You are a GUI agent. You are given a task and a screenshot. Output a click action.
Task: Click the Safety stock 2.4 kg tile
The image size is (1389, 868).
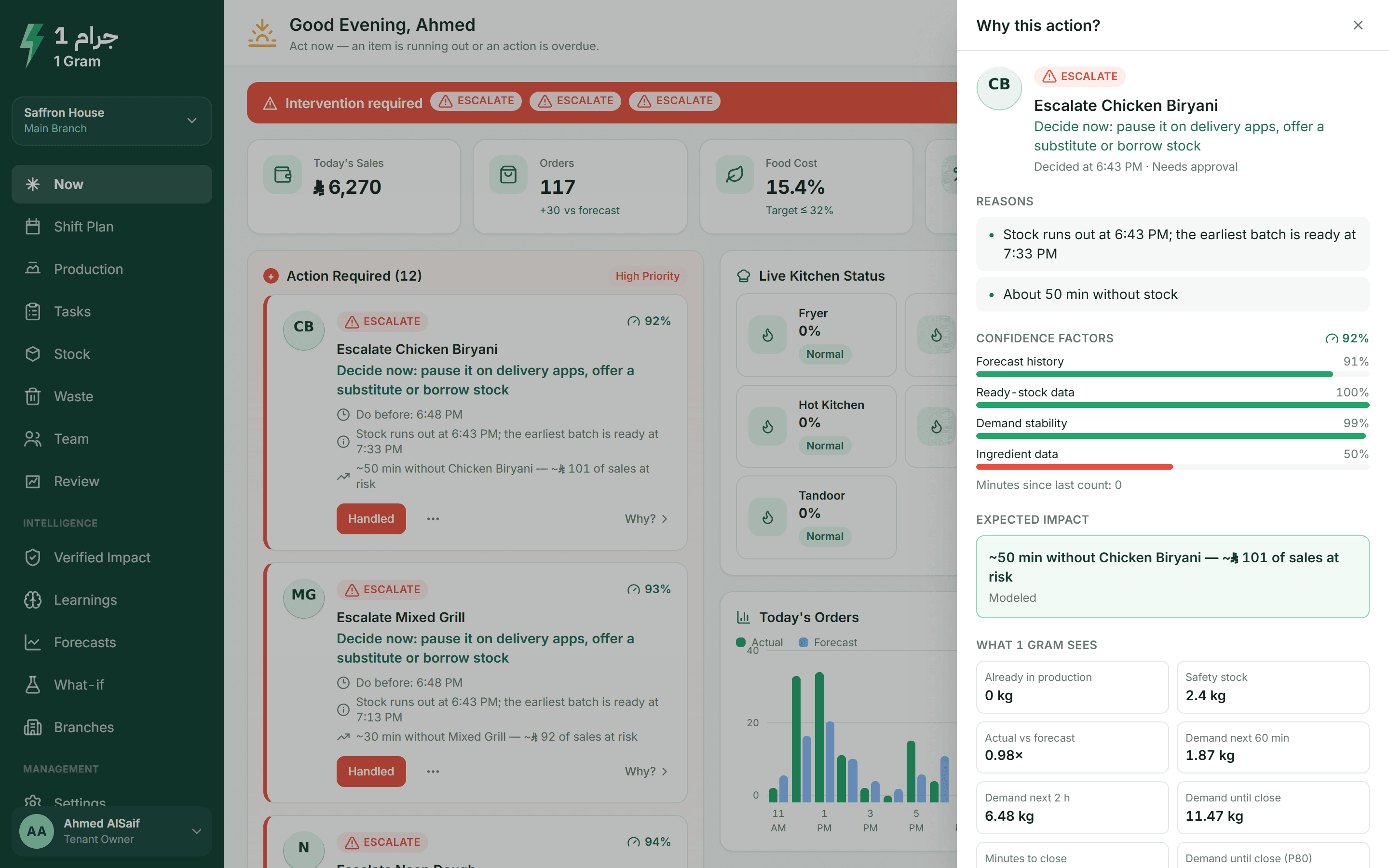tap(1272, 687)
